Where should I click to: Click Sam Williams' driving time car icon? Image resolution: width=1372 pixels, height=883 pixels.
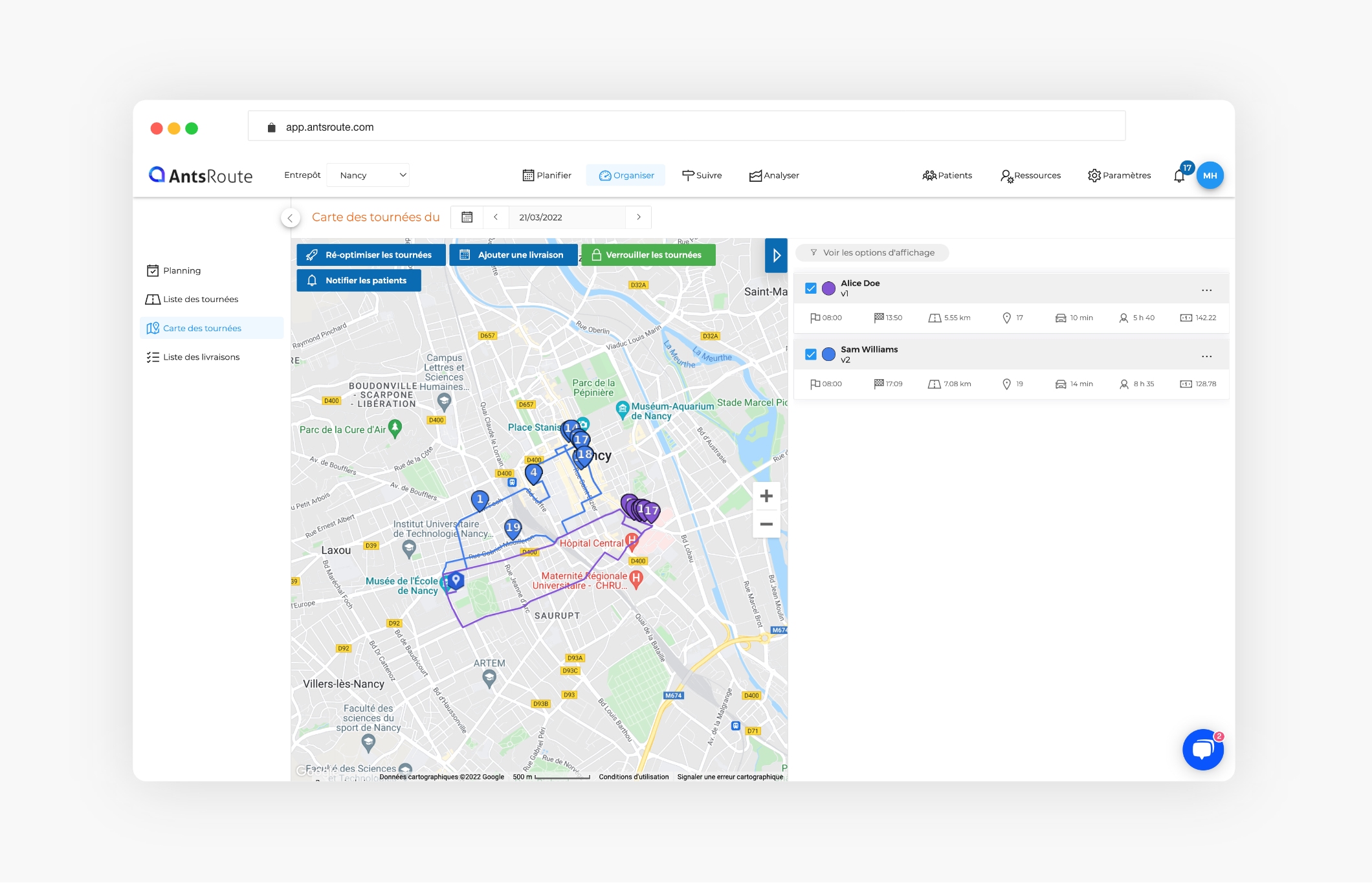pyautogui.click(x=1060, y=384)
